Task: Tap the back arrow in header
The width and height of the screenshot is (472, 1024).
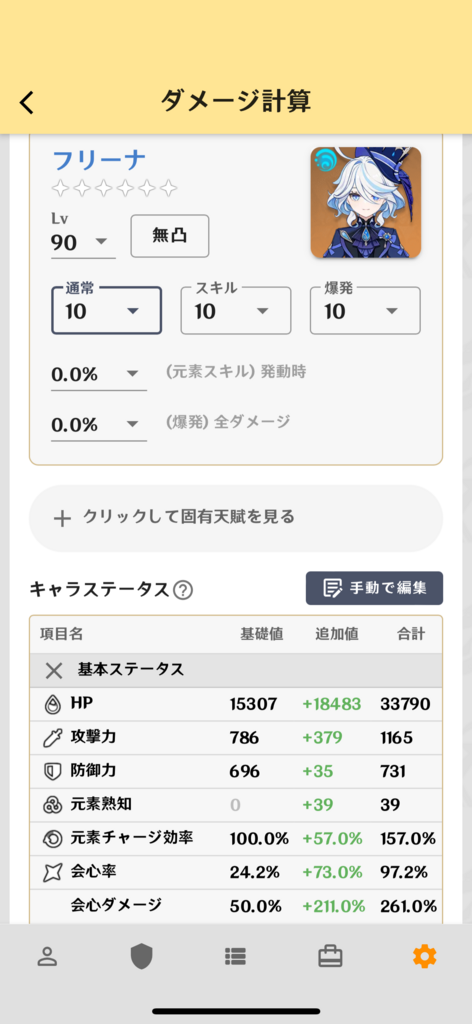Action: (x=27, y=103)
